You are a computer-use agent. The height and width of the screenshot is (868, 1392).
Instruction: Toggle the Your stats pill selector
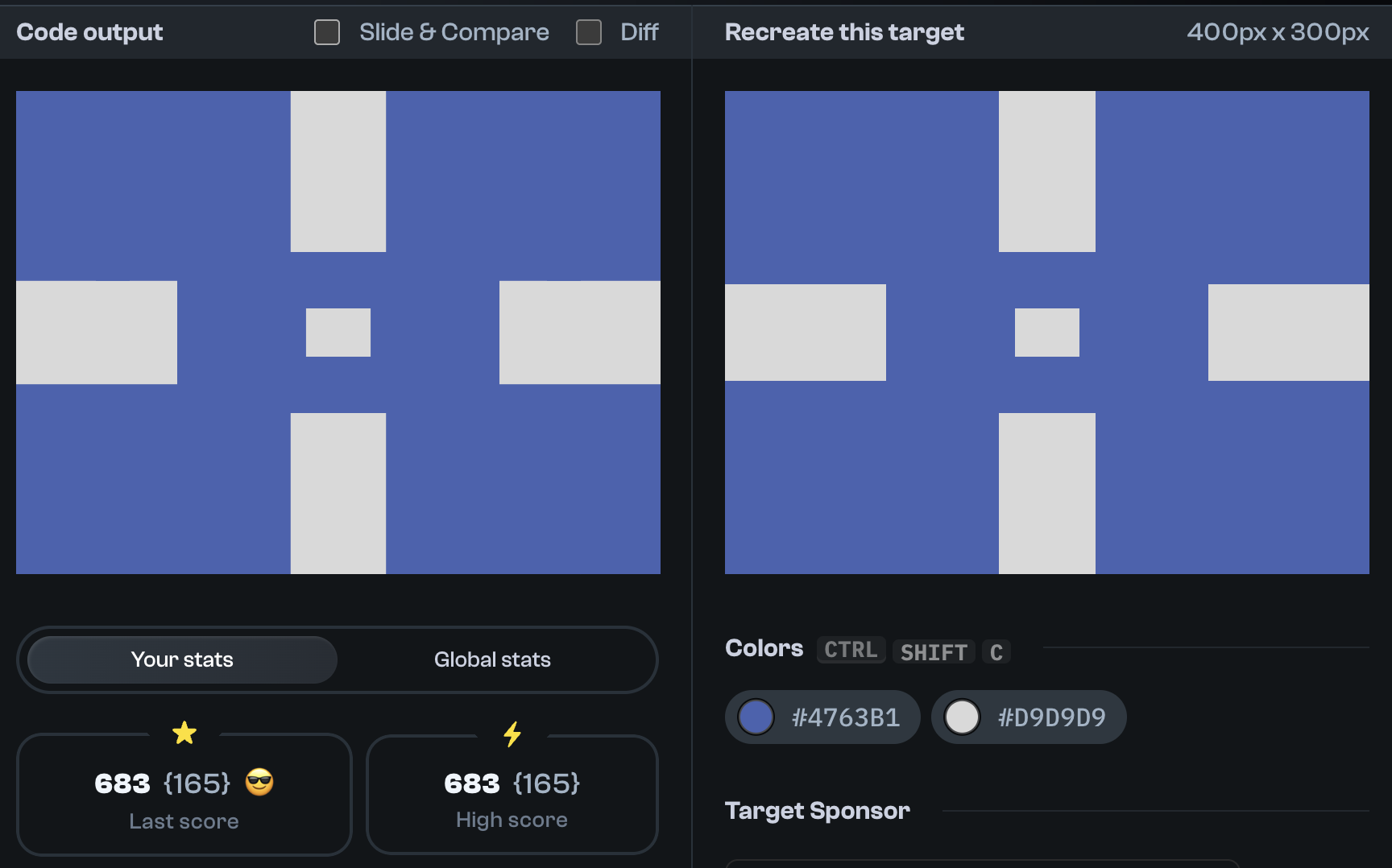click(181, 659)
